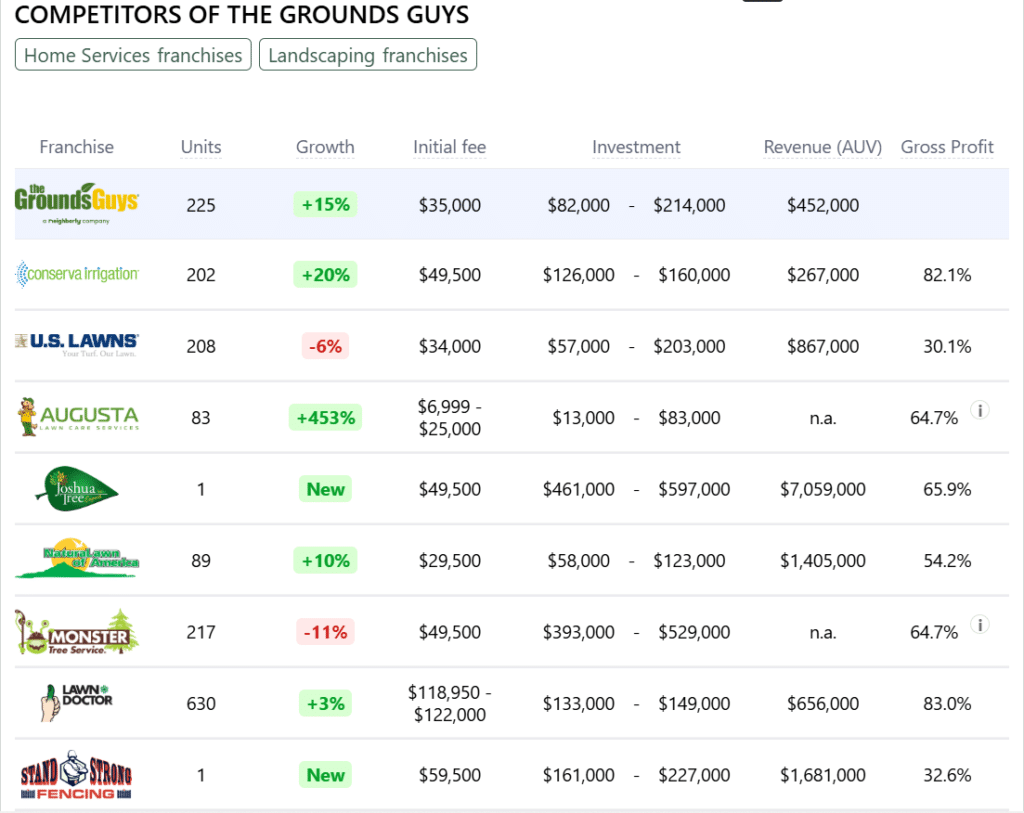
Task: Select the $57,000 minimum investment
Action: 579,346
